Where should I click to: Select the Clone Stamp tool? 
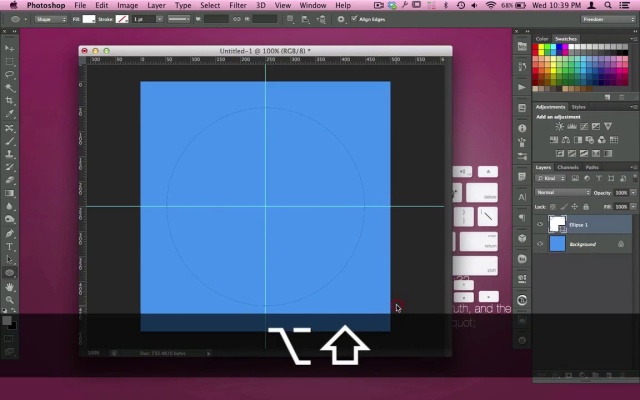(x=9, y=154)
